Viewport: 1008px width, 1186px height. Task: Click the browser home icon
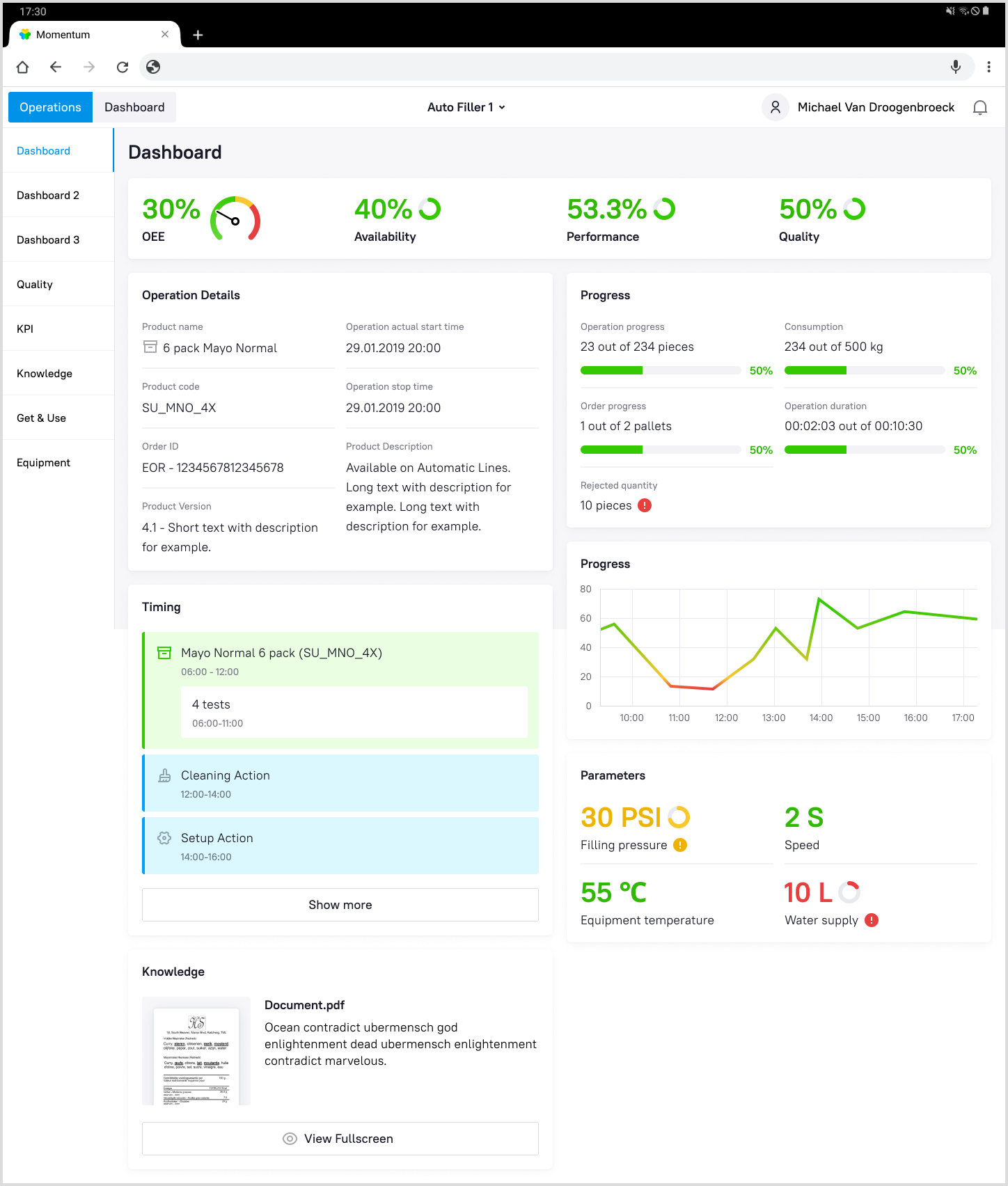pos(22,67)
